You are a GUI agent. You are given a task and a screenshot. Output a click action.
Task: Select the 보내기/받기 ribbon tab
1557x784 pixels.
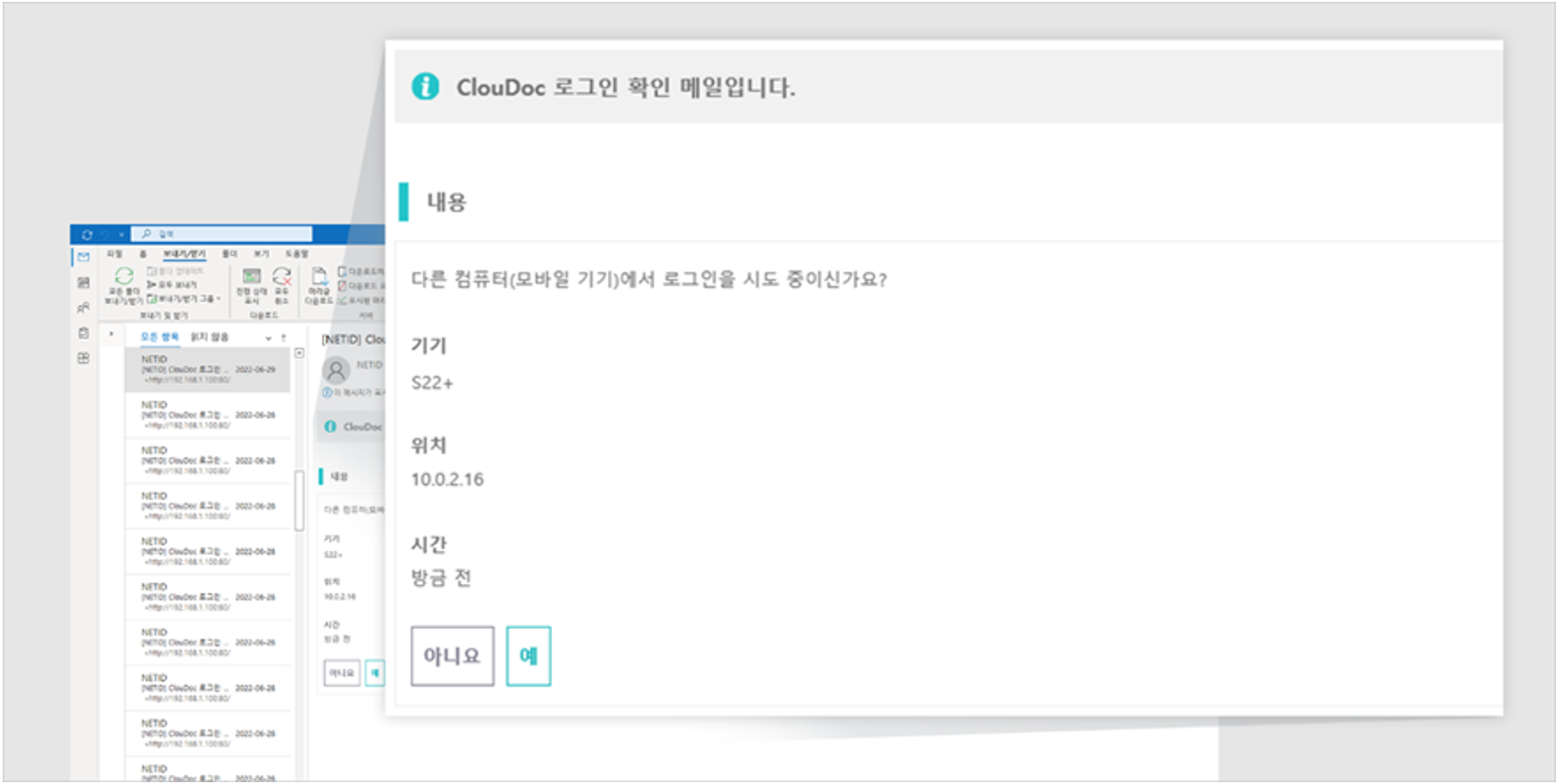click(x=184, y=254)
